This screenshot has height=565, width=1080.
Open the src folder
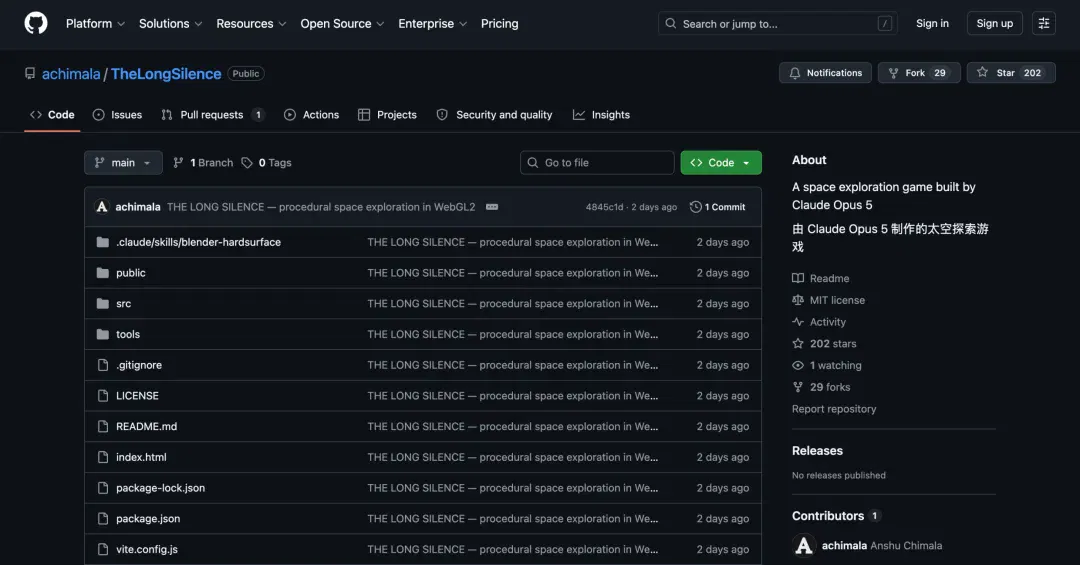123,304
